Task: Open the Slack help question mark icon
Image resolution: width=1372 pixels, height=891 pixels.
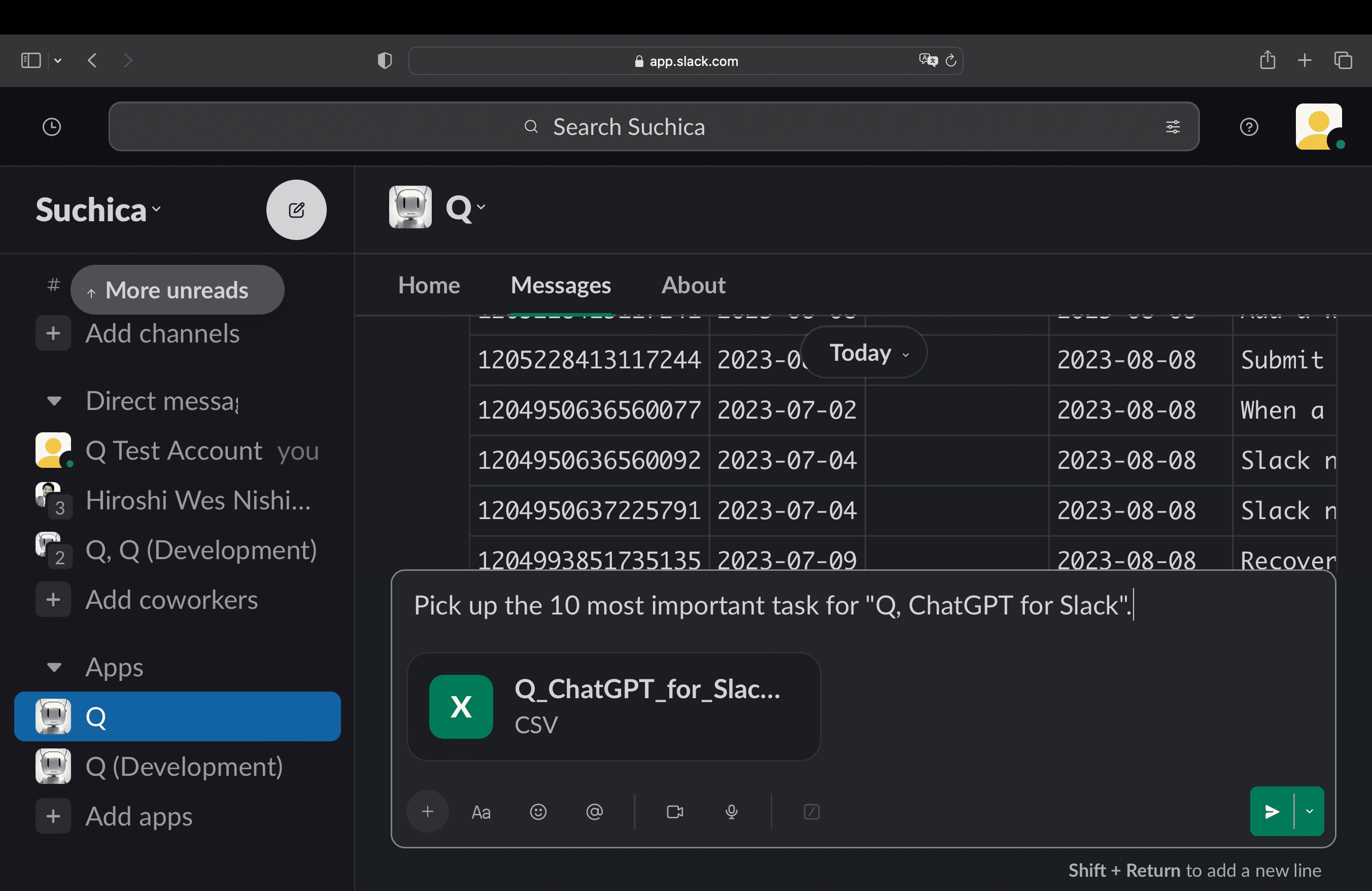Action: [1249, 127]
